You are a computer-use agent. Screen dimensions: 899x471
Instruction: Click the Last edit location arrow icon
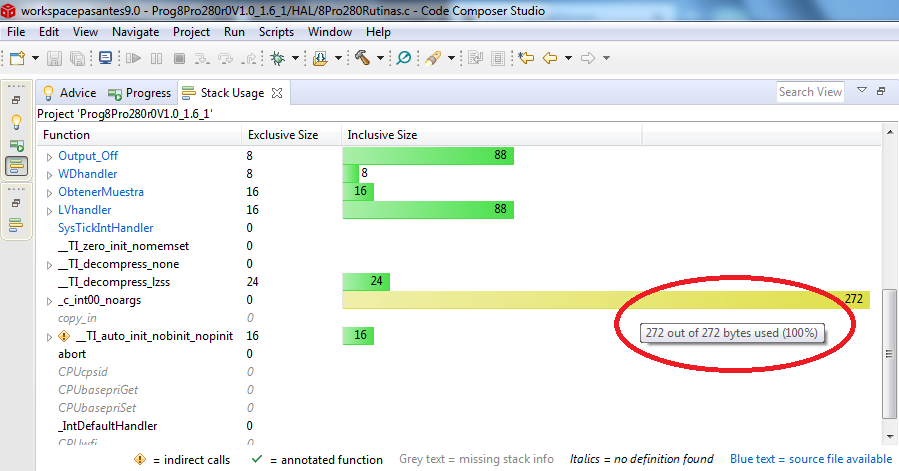coord(526,58)
